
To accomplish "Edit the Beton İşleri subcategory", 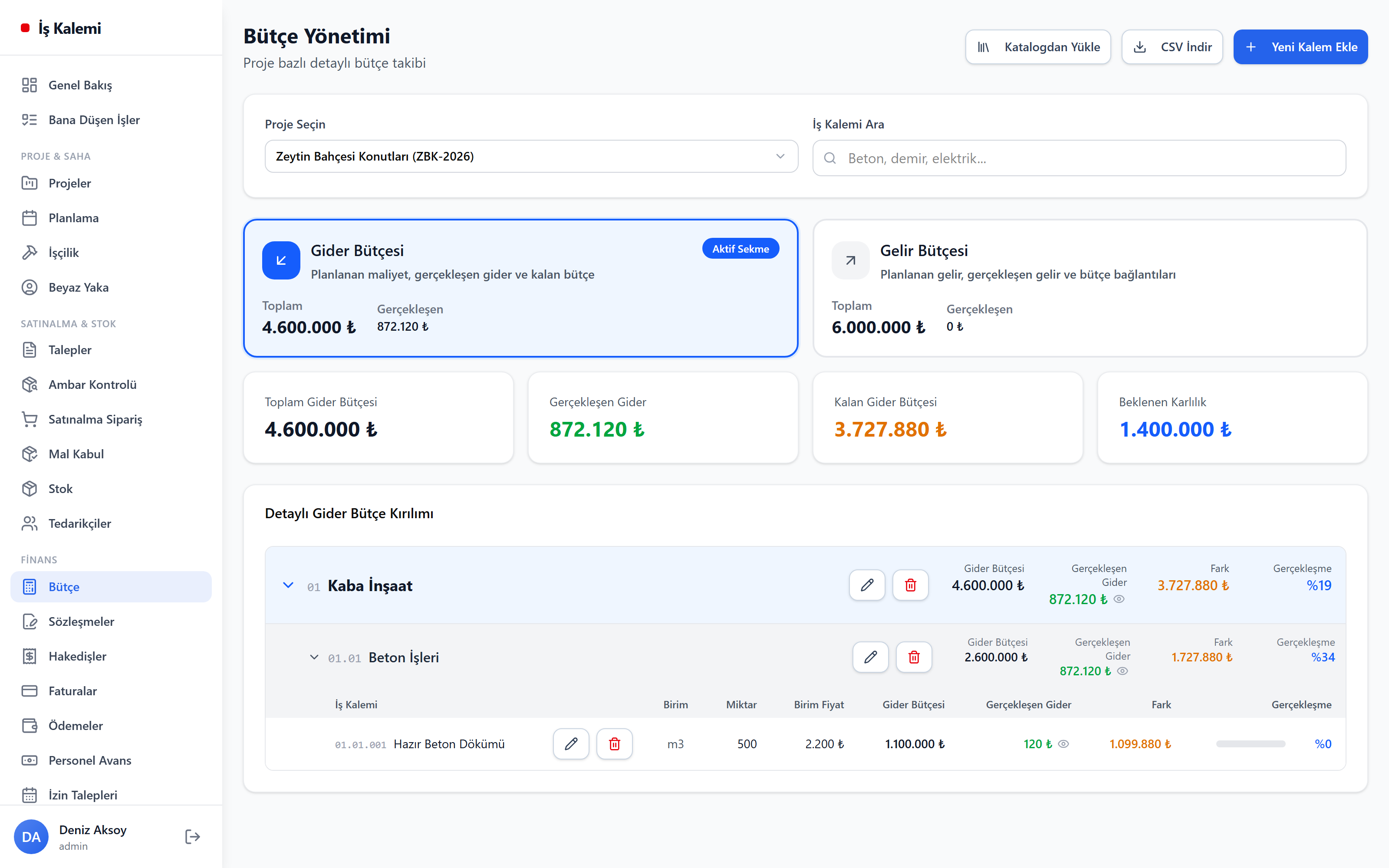I will (x=870, y=657).
